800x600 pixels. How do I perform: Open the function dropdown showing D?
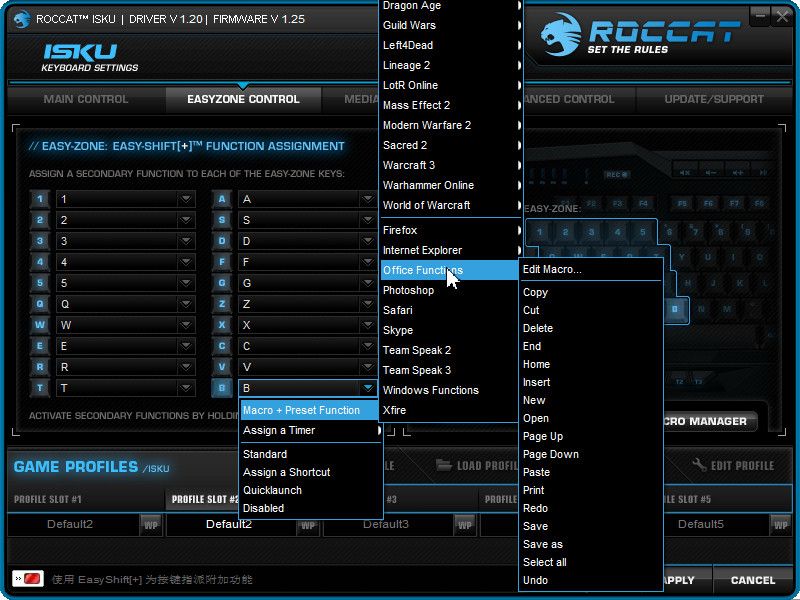[x=368, y=241]
